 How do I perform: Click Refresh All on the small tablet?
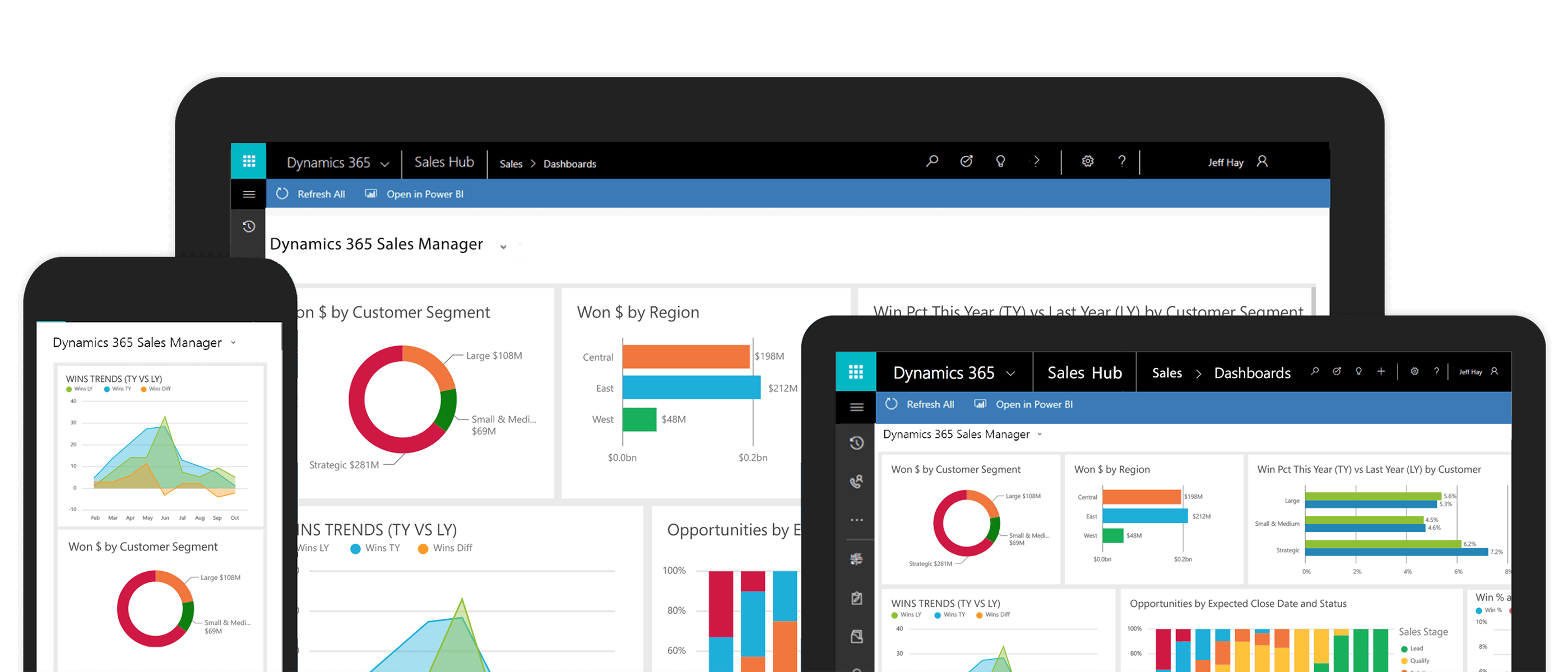tap(920, 404)
